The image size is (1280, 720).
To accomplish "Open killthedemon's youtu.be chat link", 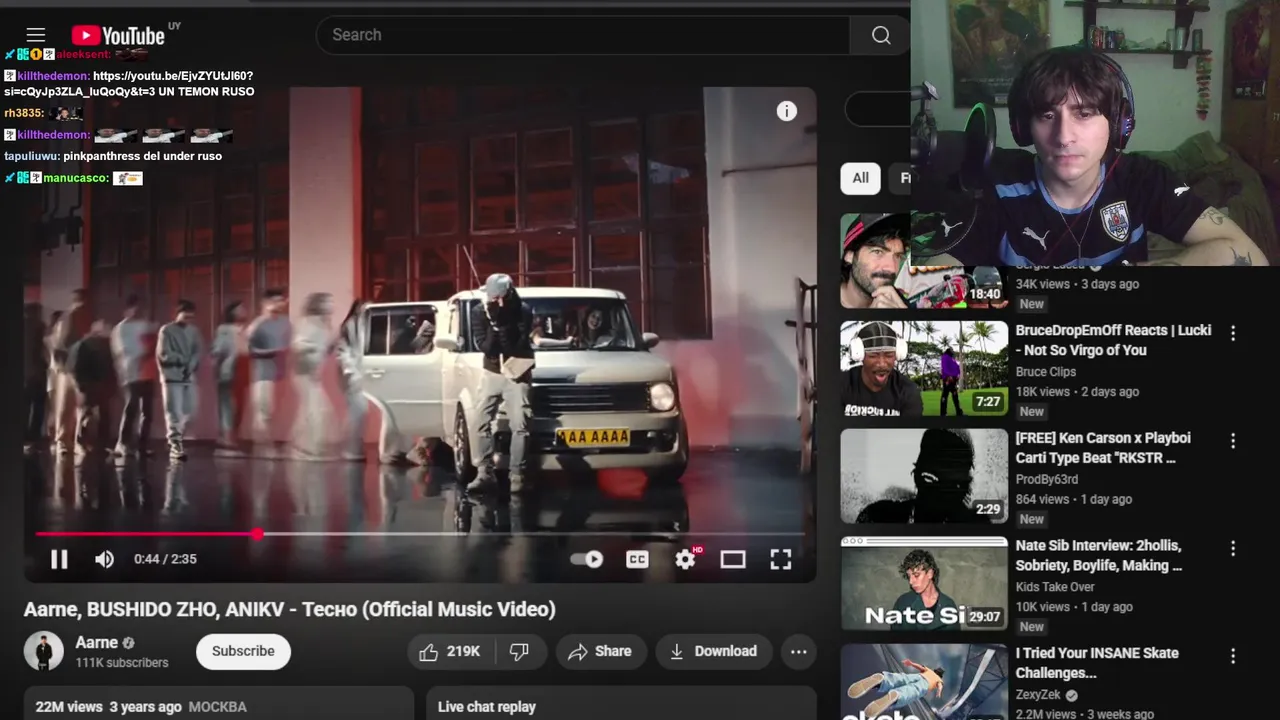I will 128,84.
